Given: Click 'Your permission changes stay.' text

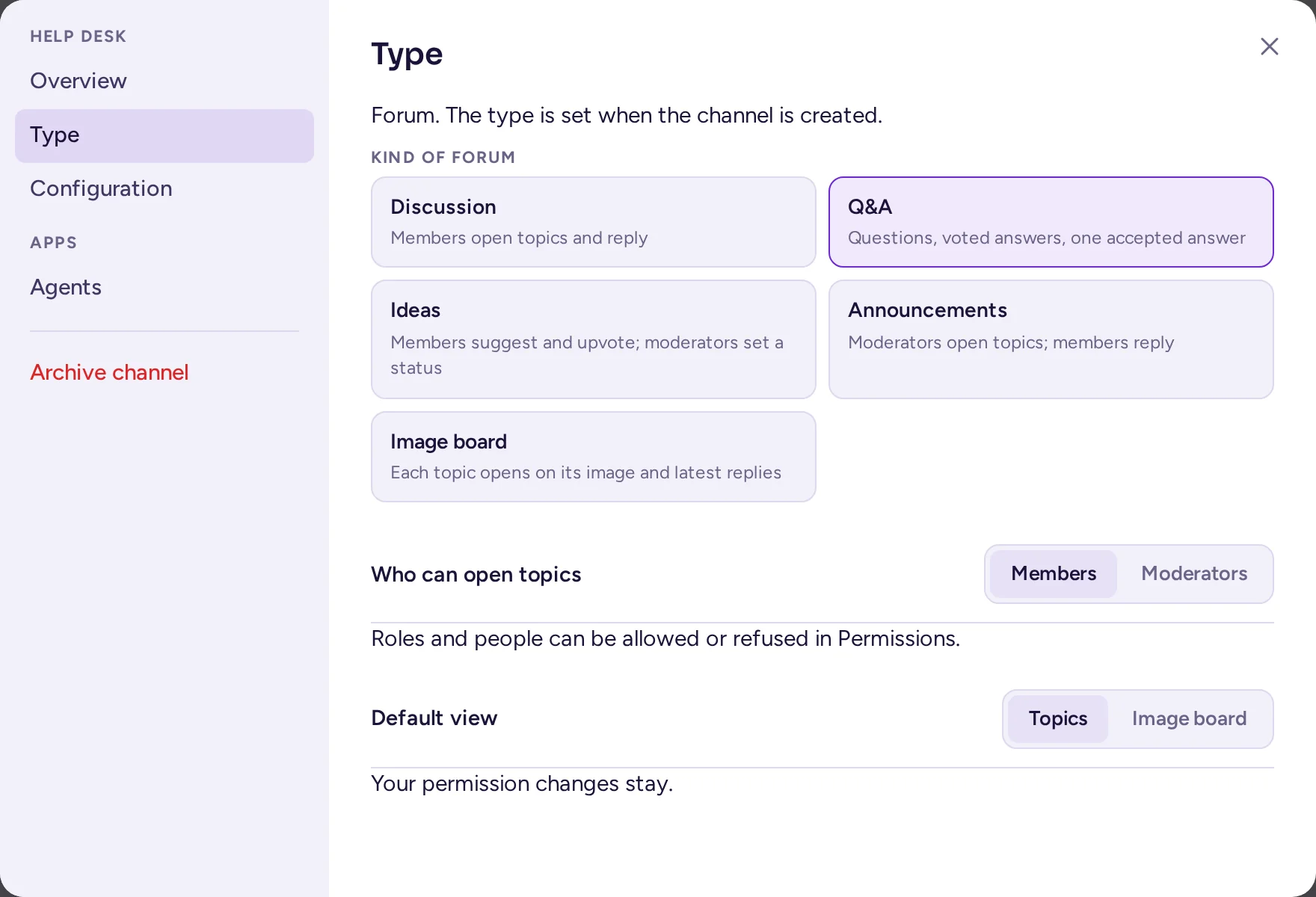Looking at the screenshot, I should [522, 783].
